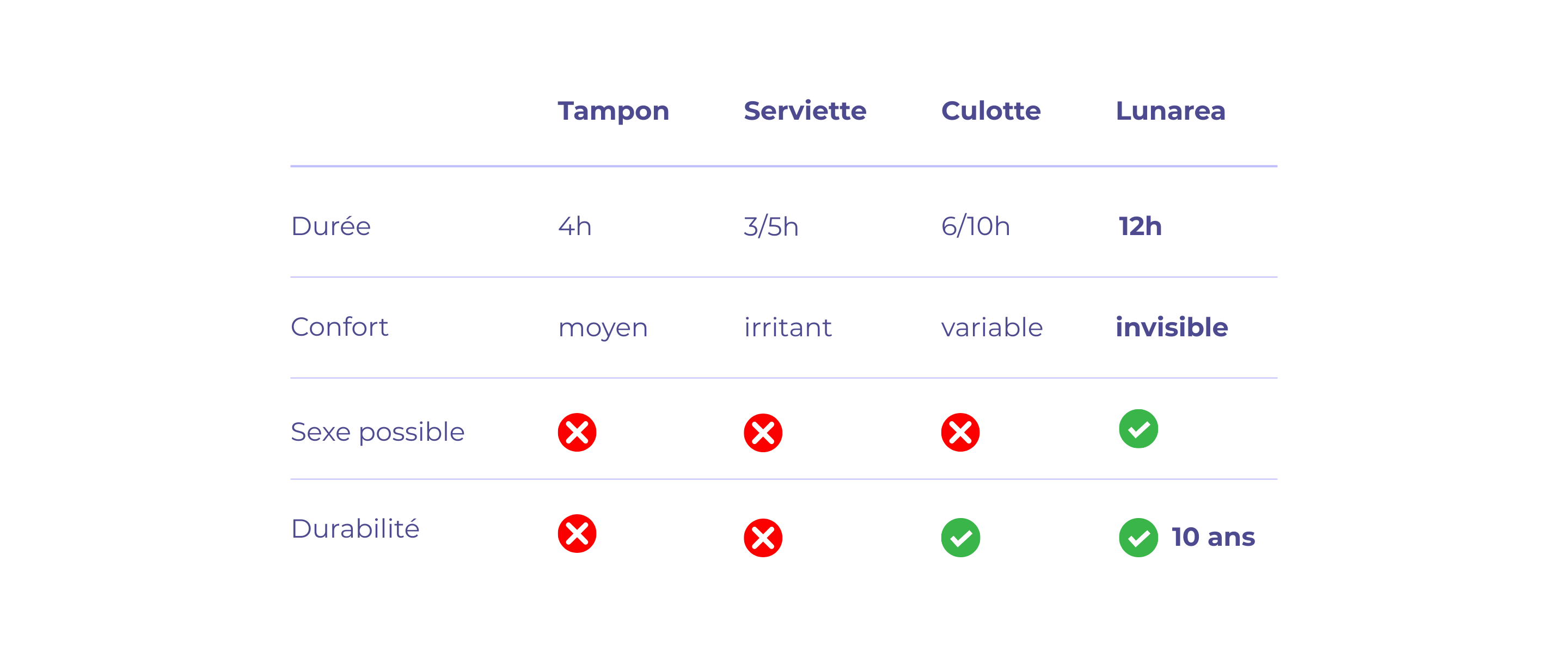Click the irritant comfort value

(787, 327)
